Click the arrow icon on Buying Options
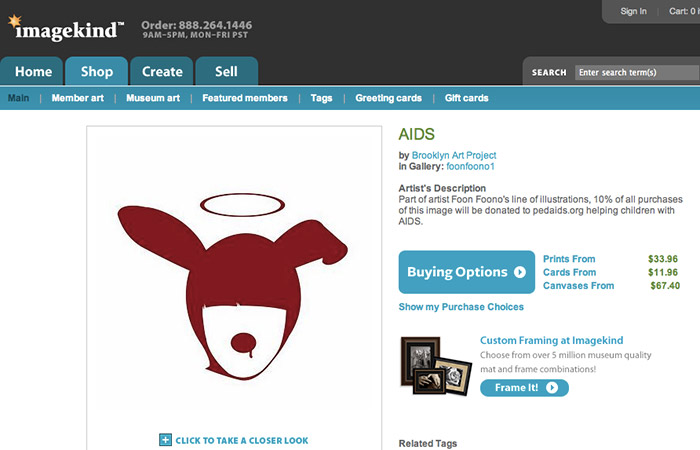 point(520,272)
